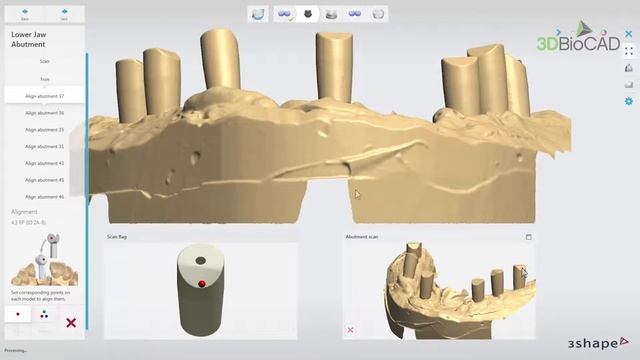Select the blue teeth with checkmark step icon
The width and height of the screenshot is (640, 360).
pos(285,14)
